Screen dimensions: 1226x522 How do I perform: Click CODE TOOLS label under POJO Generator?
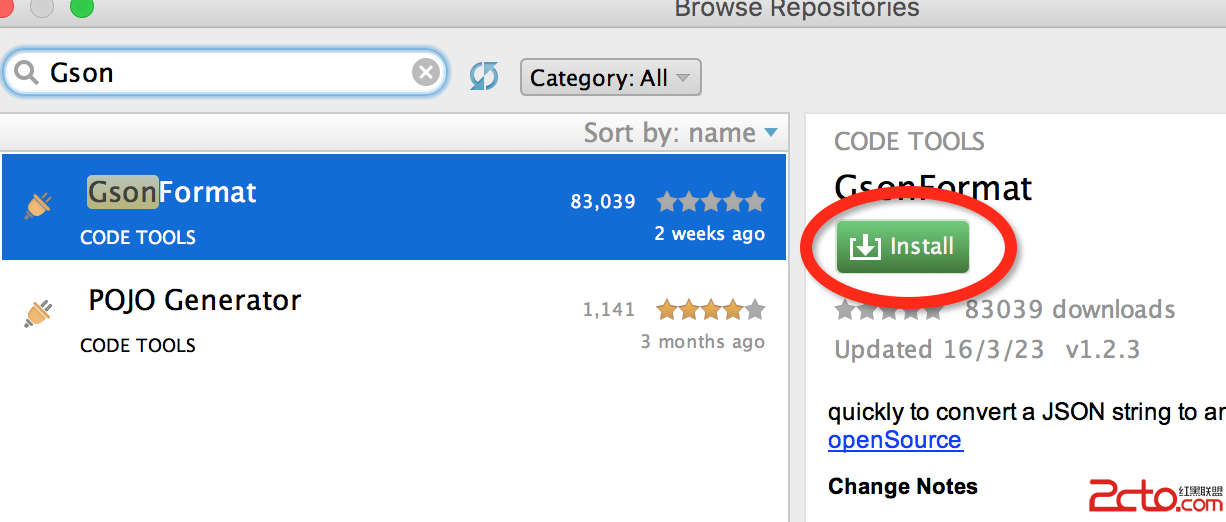coord(138,346)
